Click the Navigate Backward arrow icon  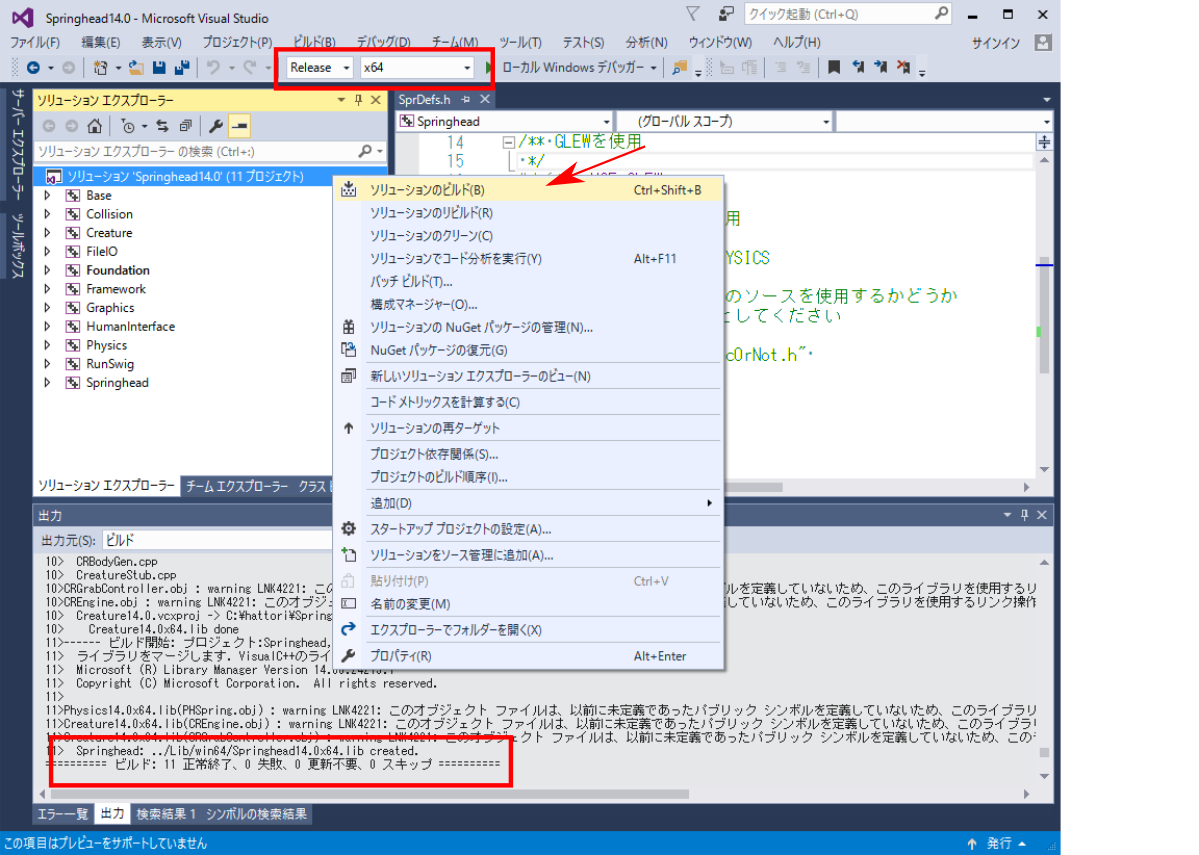coord(32,68)
